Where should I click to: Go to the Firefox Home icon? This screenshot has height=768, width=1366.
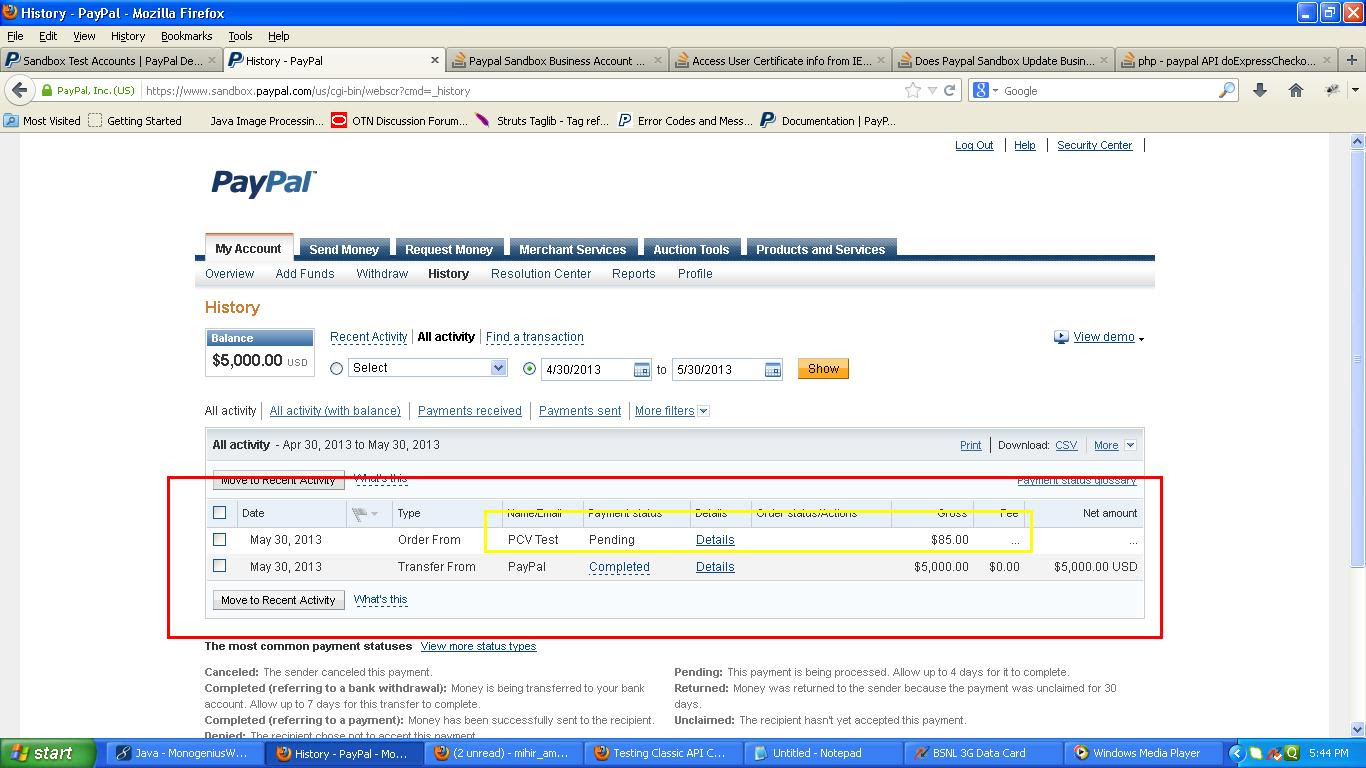[x=1296, y=90]
